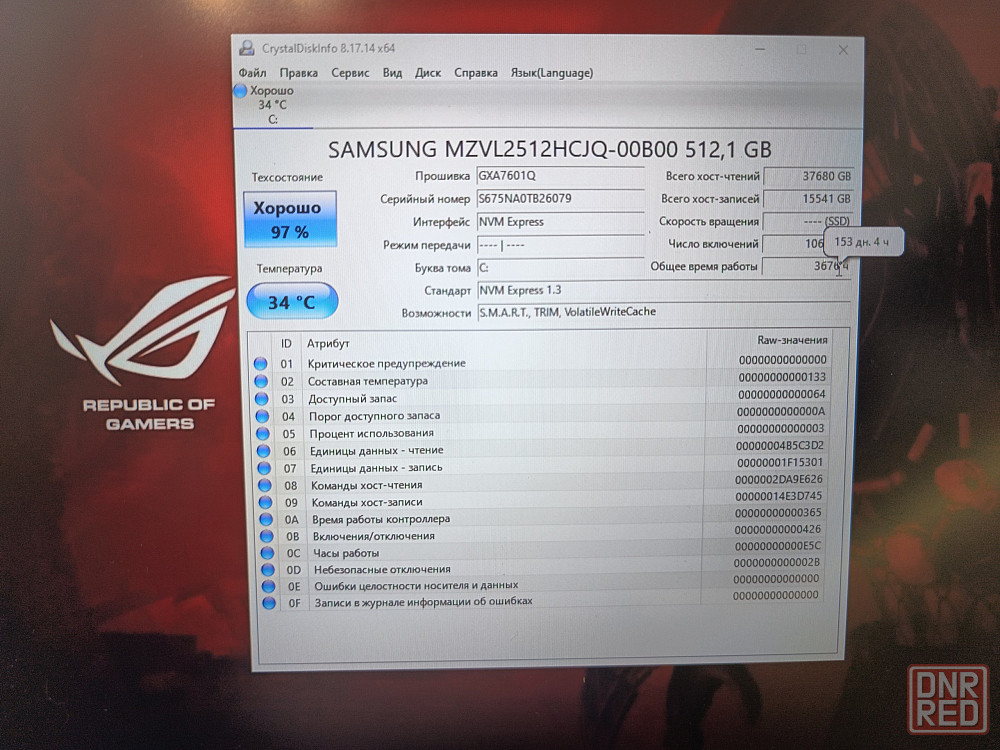Select the C: disk tab with Хорошо status

272,105
